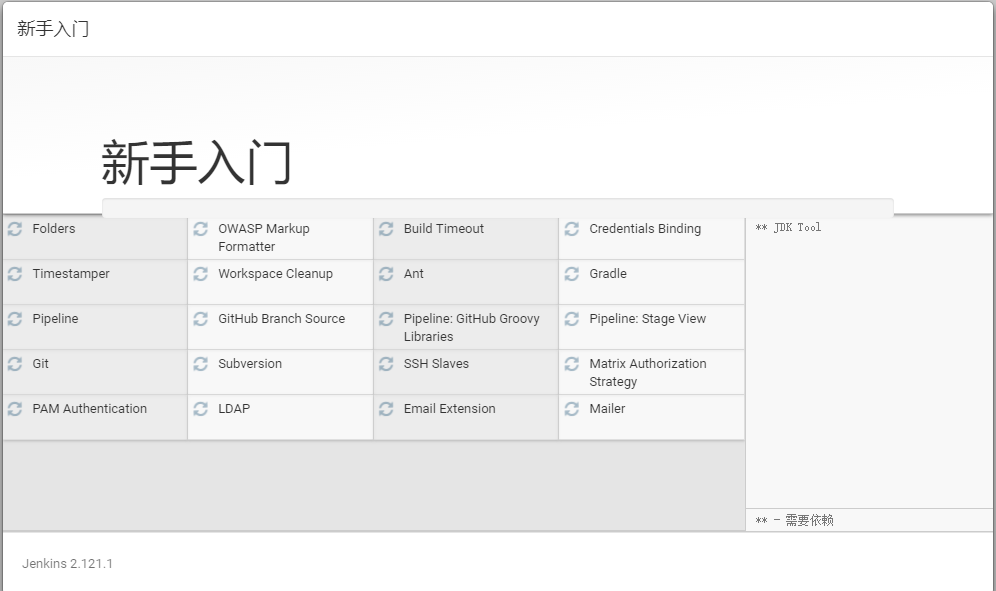Click the refresh icon beside Credentials Binding
This screenshot has width=996, height=591.
[x=572, y=229]
